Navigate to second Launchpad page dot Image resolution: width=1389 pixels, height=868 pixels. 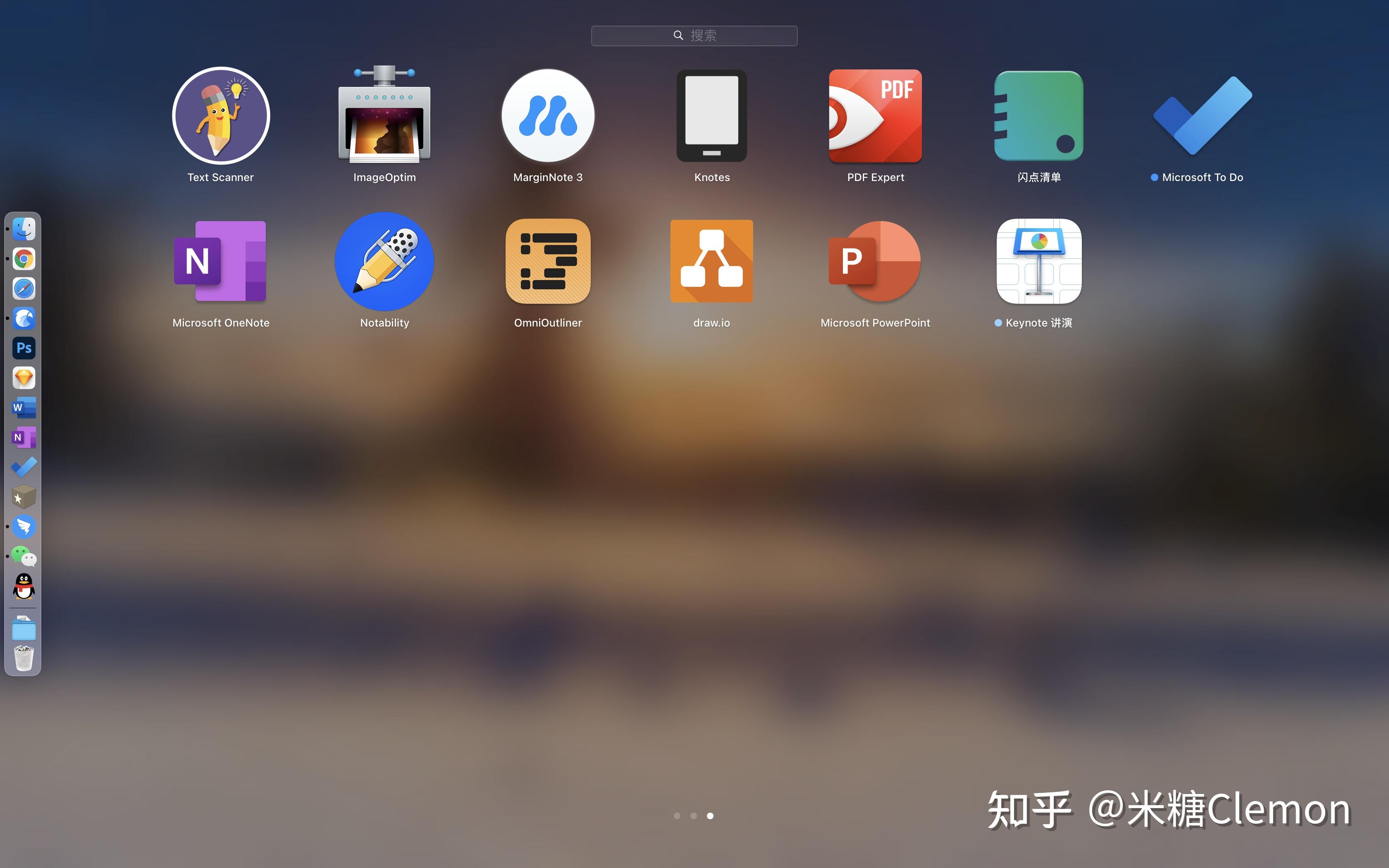point(694,815)
